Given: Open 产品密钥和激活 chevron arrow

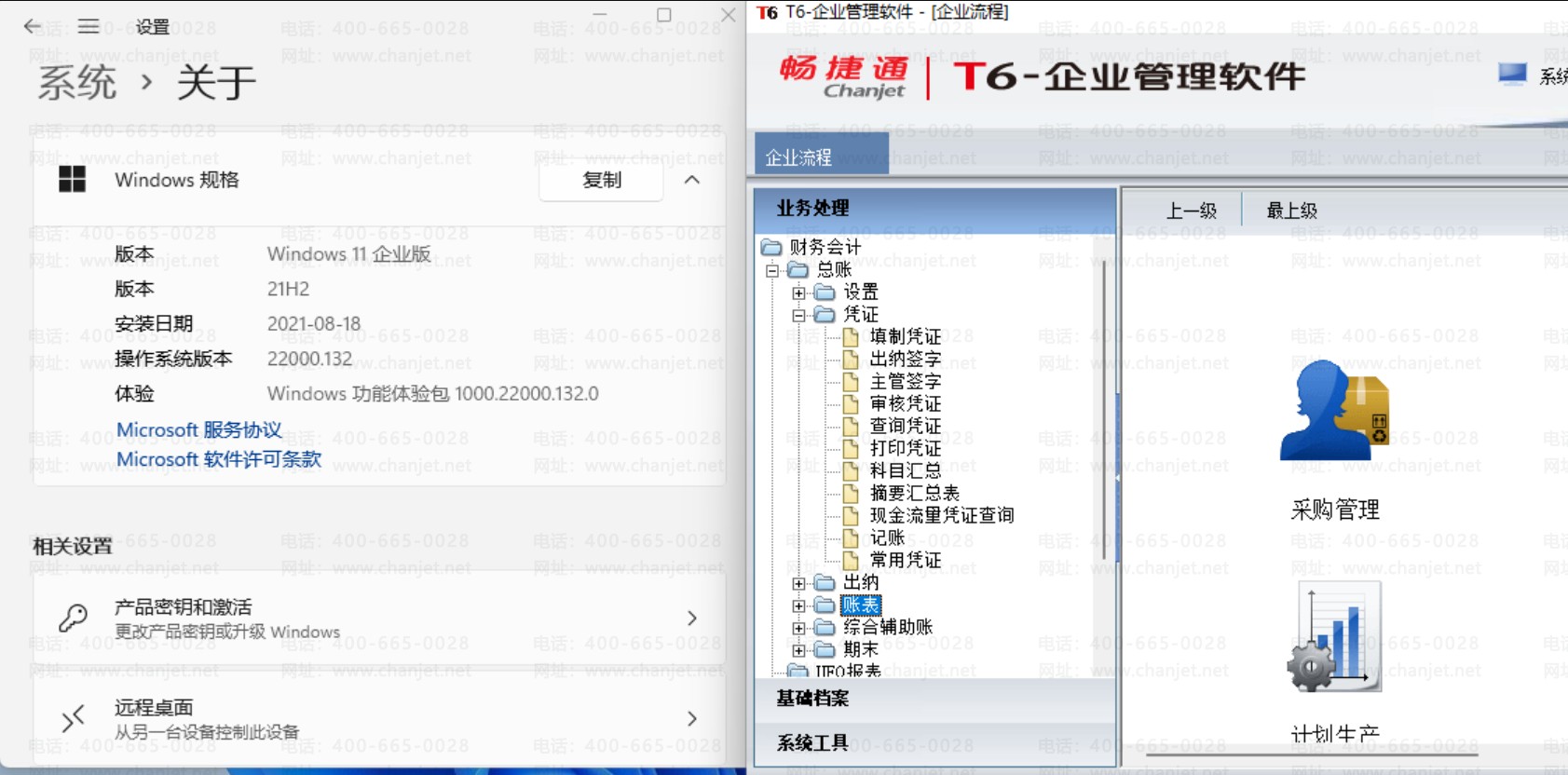Looking at the screenshot, I should coord(692,618).
